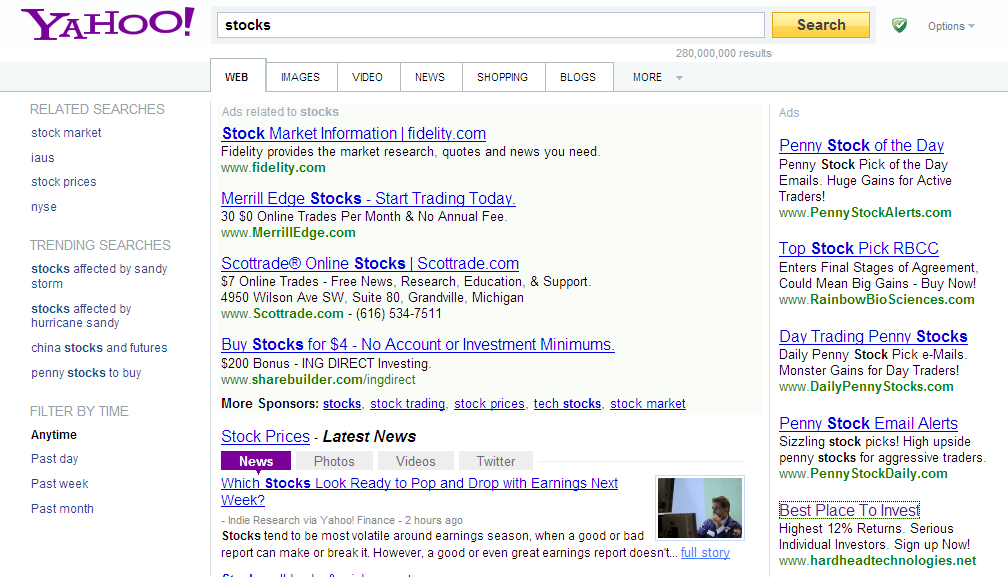Expand the MORE search categories dropdown
This screenshot has width=1008, height=577.
coord(657,77)
